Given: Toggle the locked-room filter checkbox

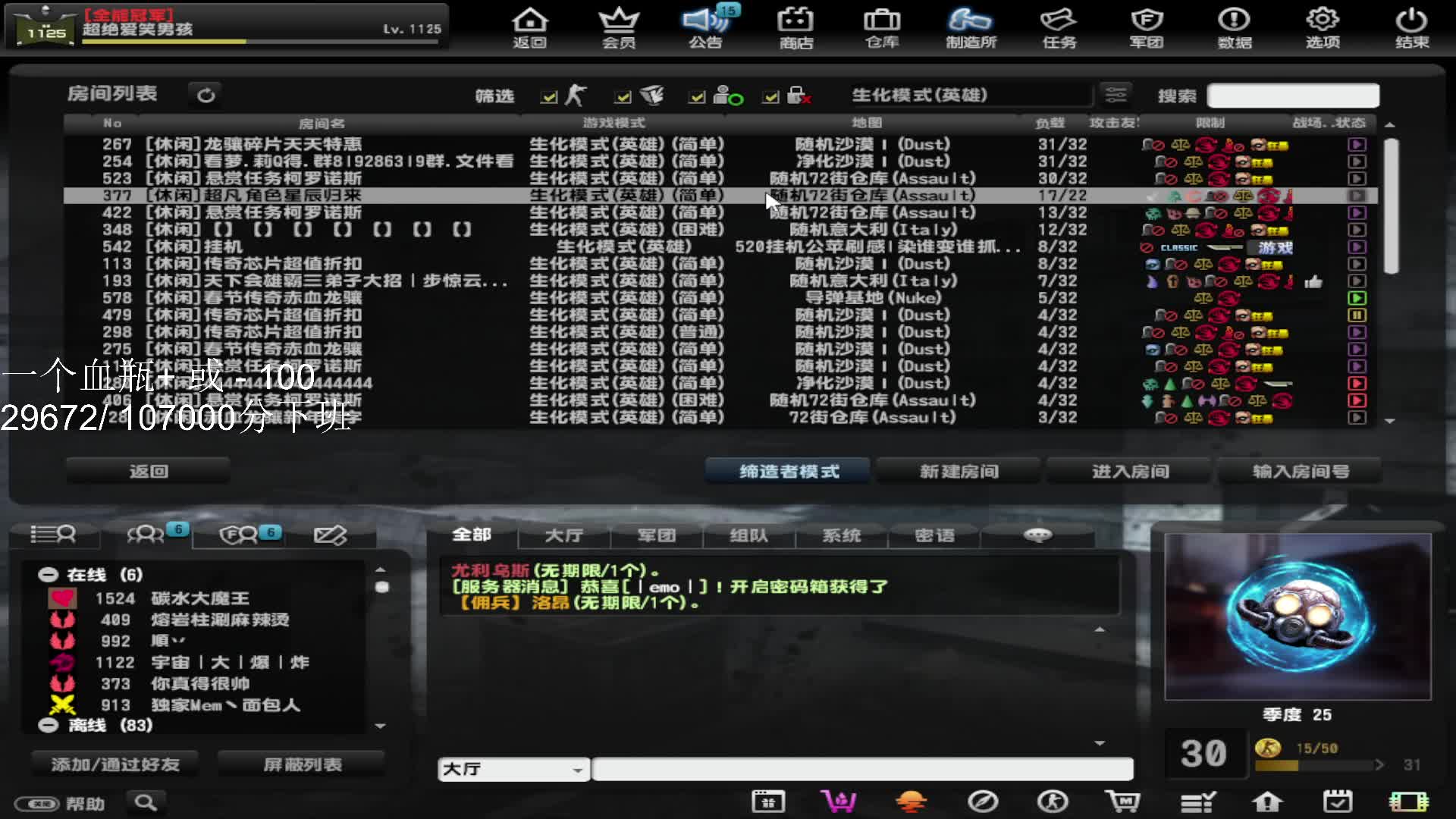Looking at the screenshot, I should (771, 97).
